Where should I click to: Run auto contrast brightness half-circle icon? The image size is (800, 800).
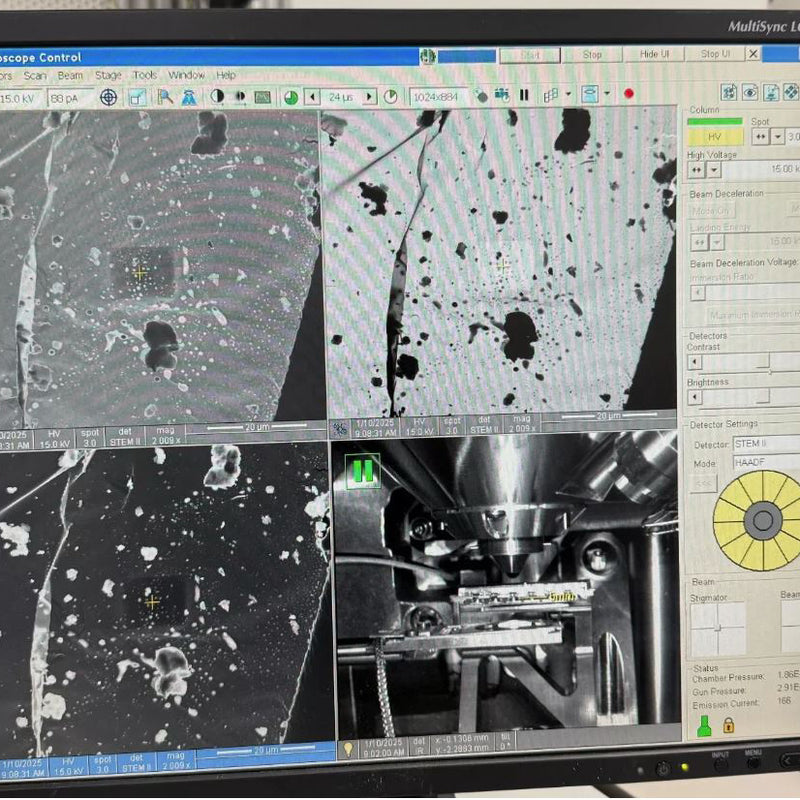click(217, 96)
